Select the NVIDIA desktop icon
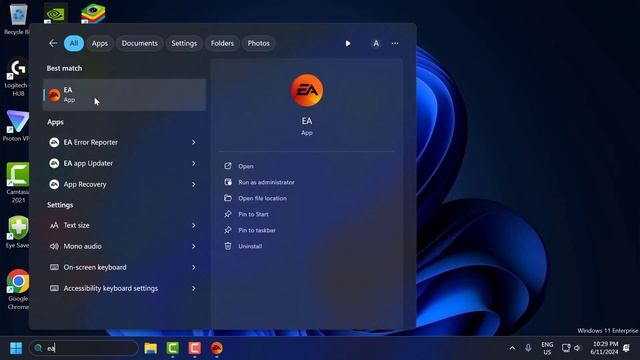The width and height of the screenshot is (640, 360). click(56, 13)
